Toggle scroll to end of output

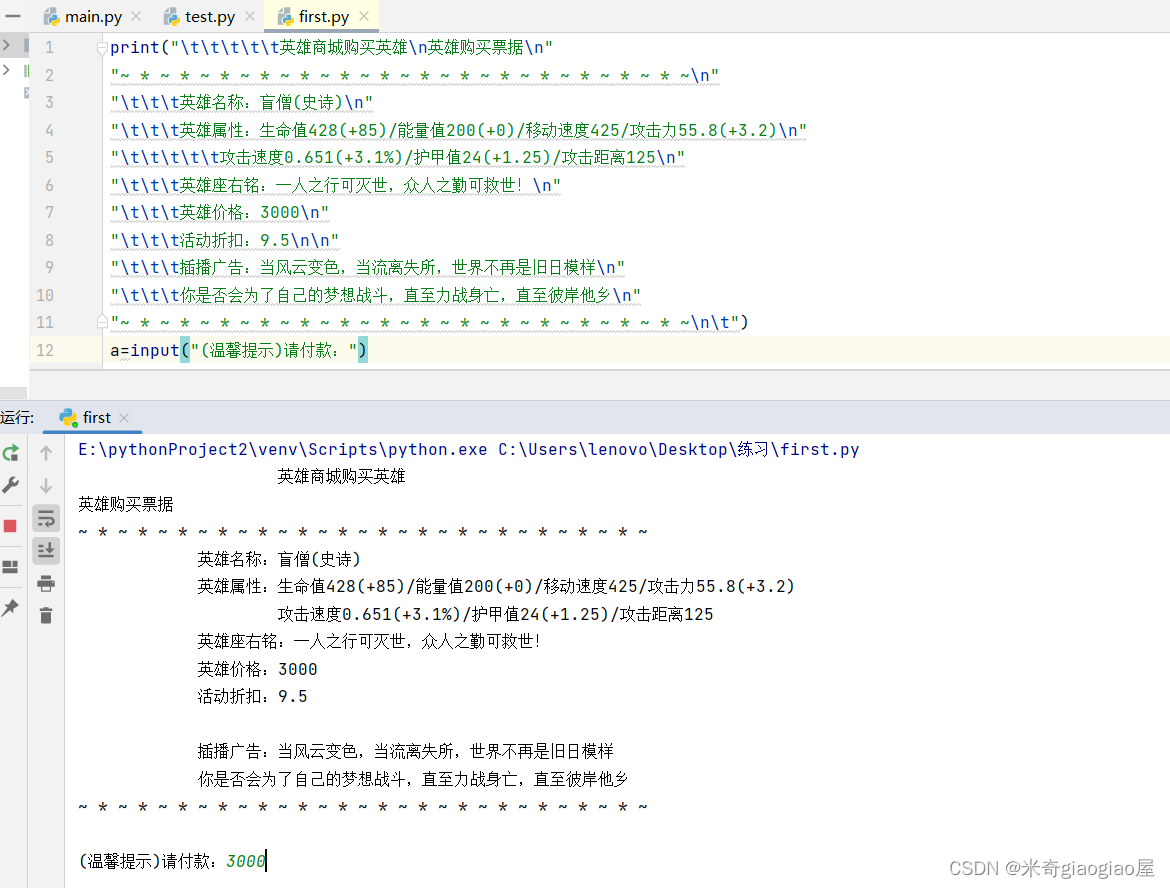point(46,551)
